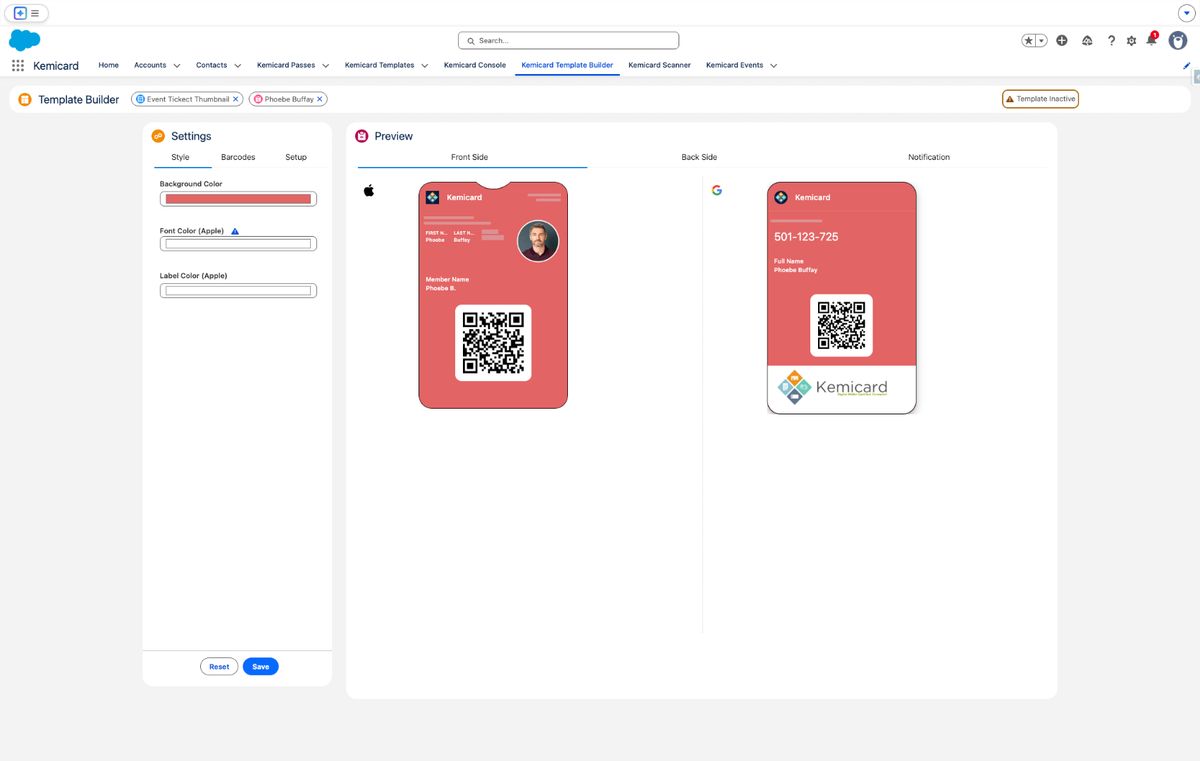Open the App Launcher grid icon
This screenshot has height=761, width=1200.
click(x=18, y=65)
